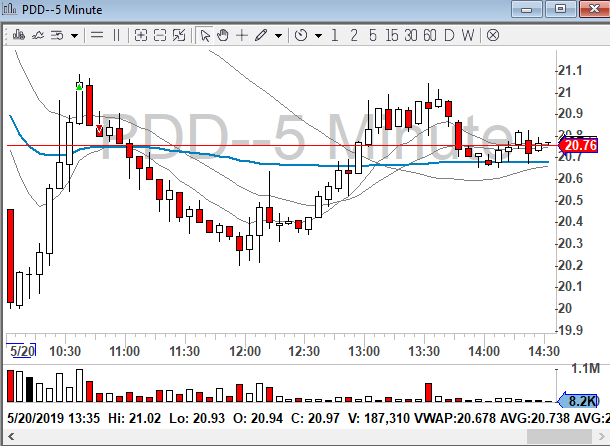Image resolution: width=610 pixels, height=446 pixels.
Task: Click the clock time-frame icon
Action: [x=301, y=36]
